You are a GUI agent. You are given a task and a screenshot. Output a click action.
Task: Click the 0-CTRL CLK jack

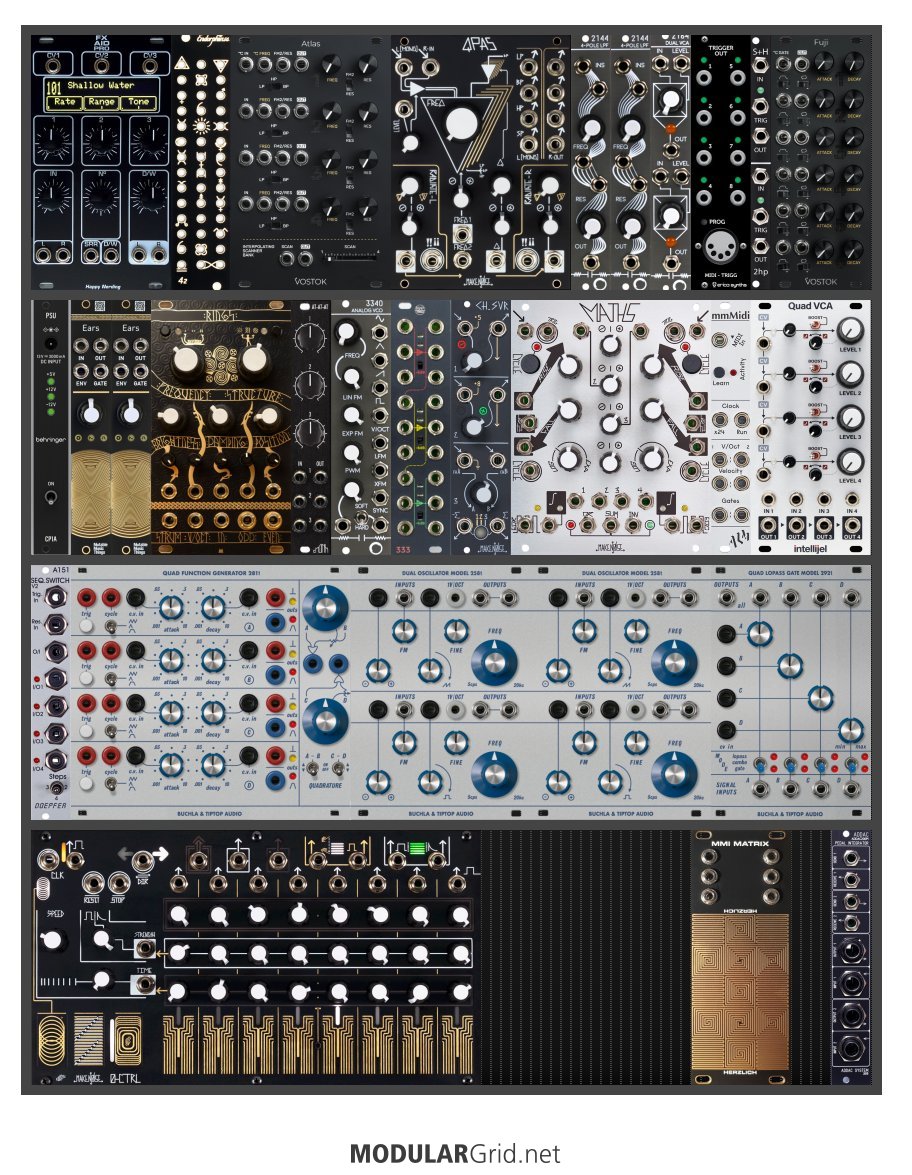click(49, 859)
